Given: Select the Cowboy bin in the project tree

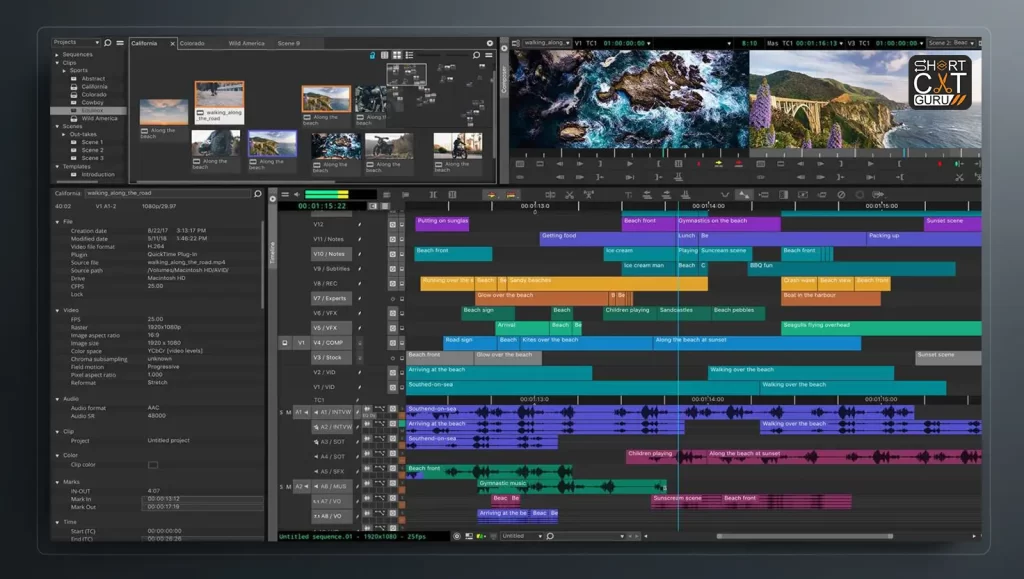Looking at the screenshot, I should 93,102.
